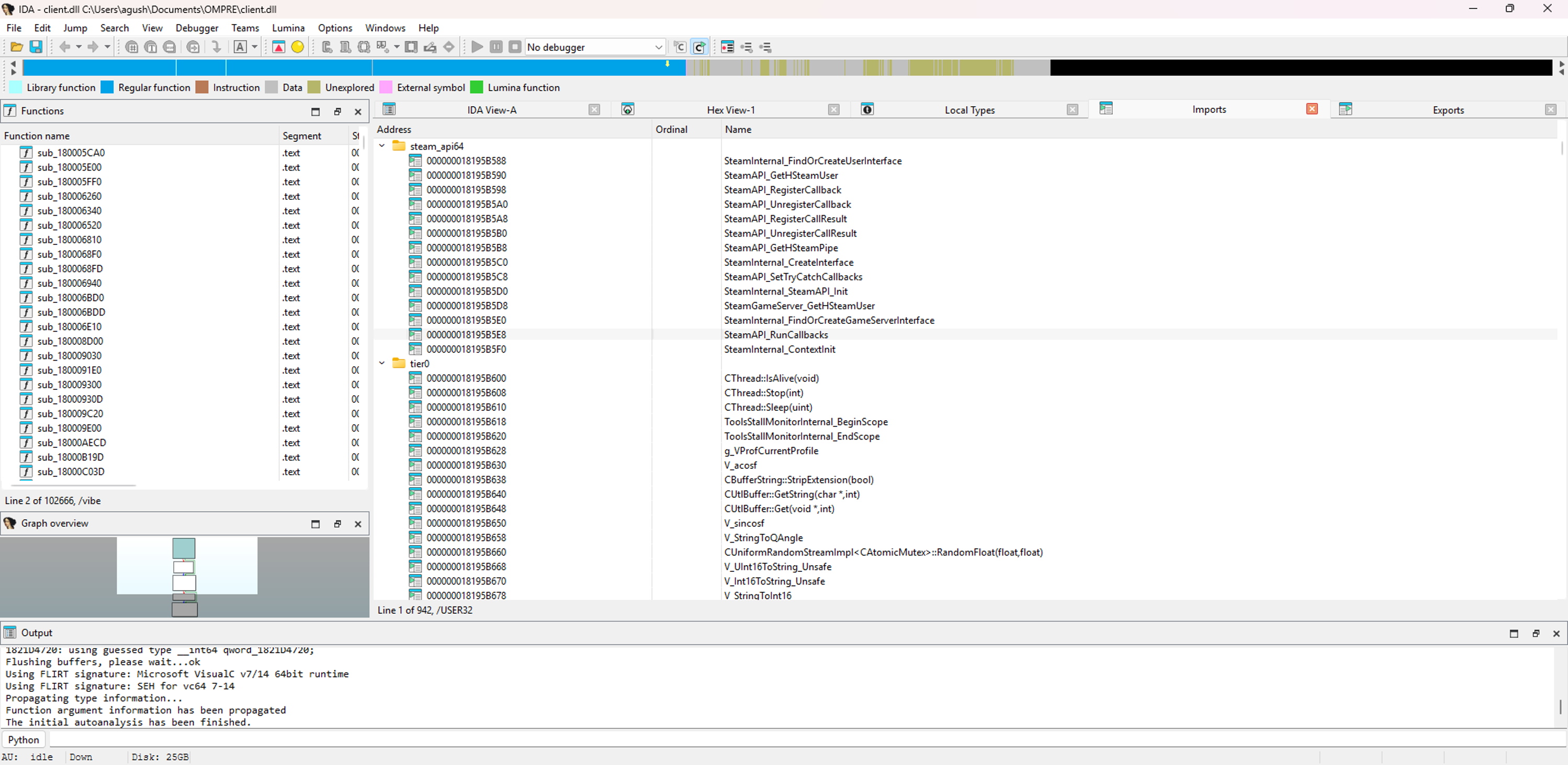
Task: Click the crossed-out C toolbar icon
Action: 680,47
